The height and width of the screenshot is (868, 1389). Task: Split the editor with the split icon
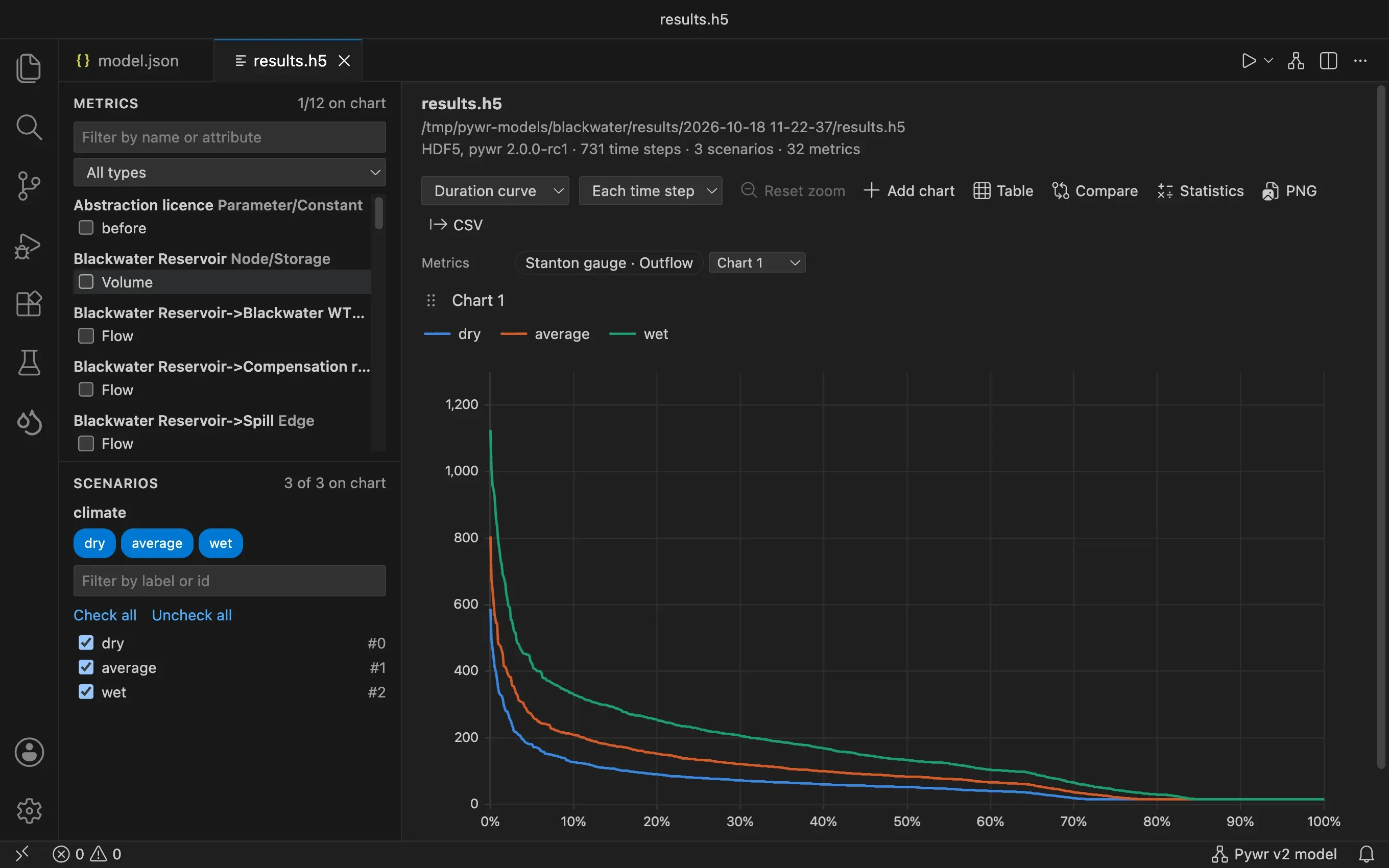coord(1329,61)
